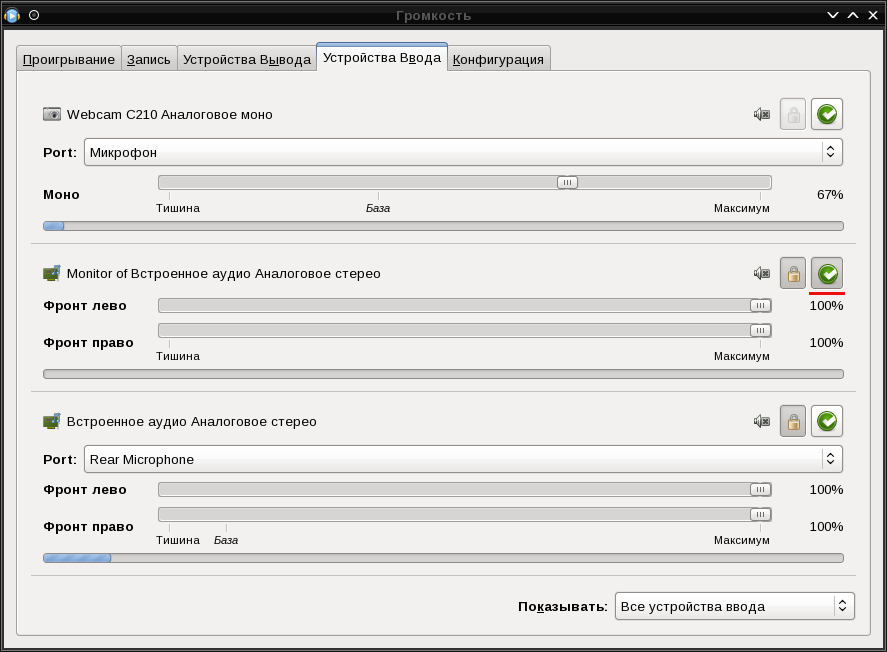Set Webcam C210 as default input

click(x=827, y=115)
